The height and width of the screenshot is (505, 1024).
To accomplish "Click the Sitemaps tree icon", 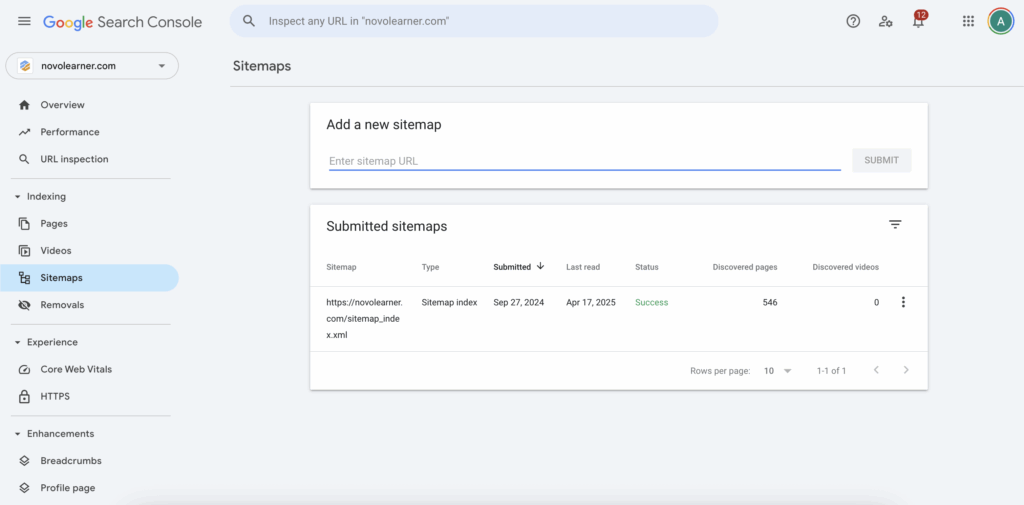I will (24, 278).
